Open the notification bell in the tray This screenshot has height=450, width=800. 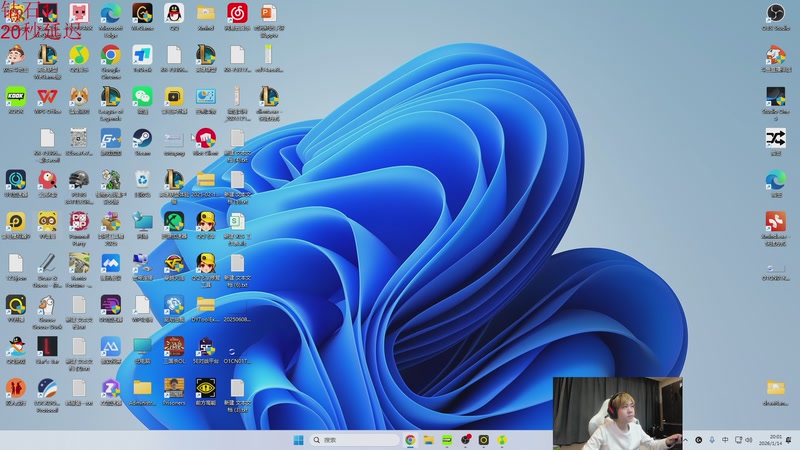[x=789, y=440]
